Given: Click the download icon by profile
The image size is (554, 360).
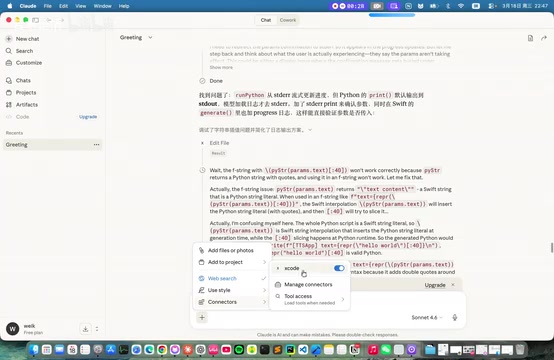Looking at the screenshot, I should 85,329.
